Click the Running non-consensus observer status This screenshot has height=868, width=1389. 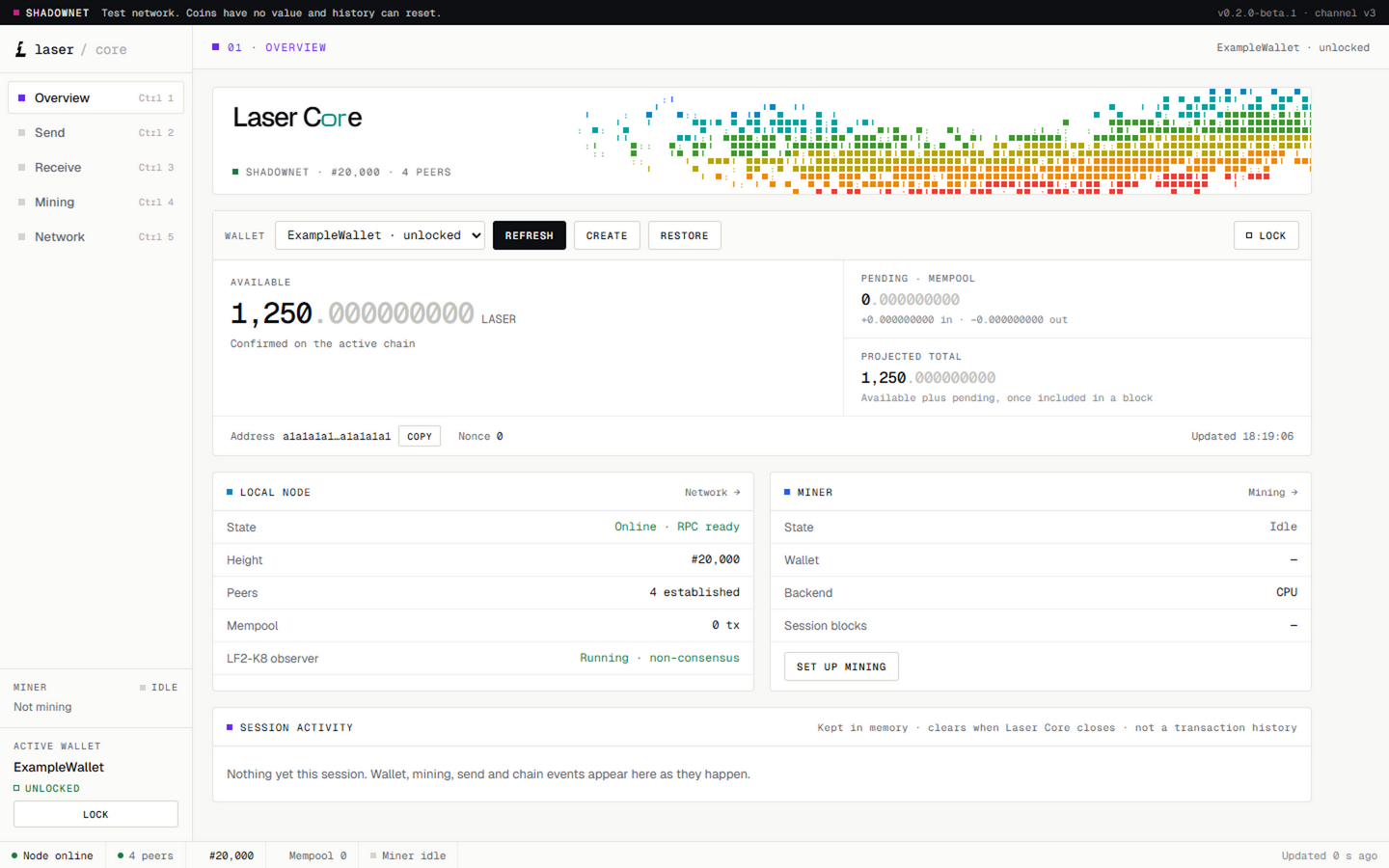(x=660, y=658)
